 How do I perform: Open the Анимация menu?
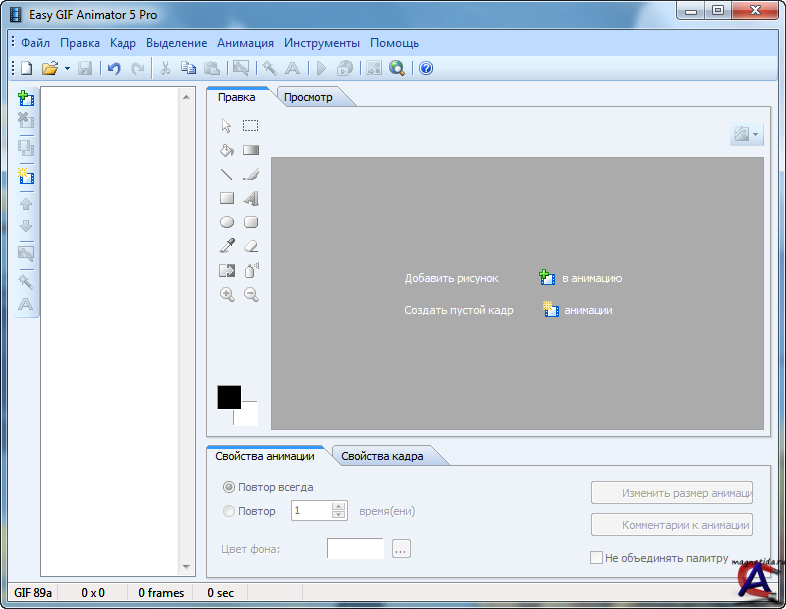tap(245, 43)
